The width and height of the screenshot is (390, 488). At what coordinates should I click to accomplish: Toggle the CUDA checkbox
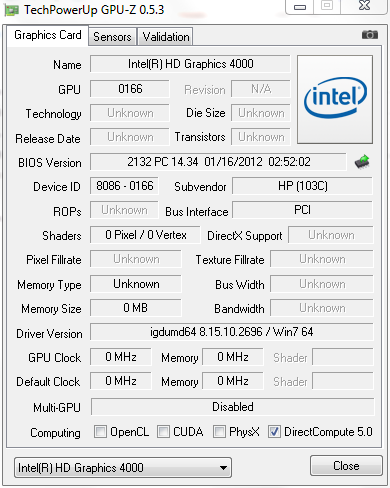click(163, 431)
